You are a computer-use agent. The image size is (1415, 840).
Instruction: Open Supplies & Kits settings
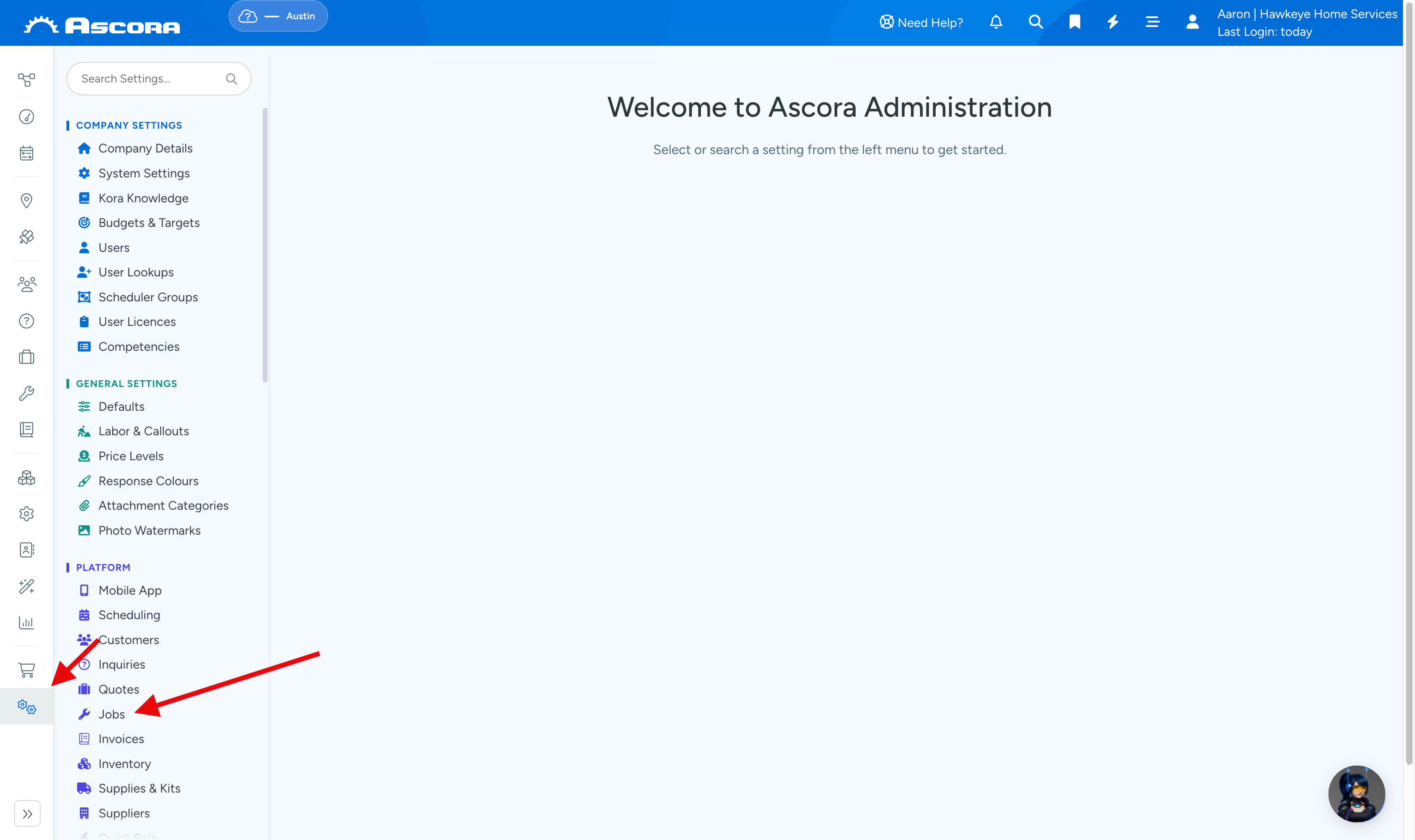[139, 789]
